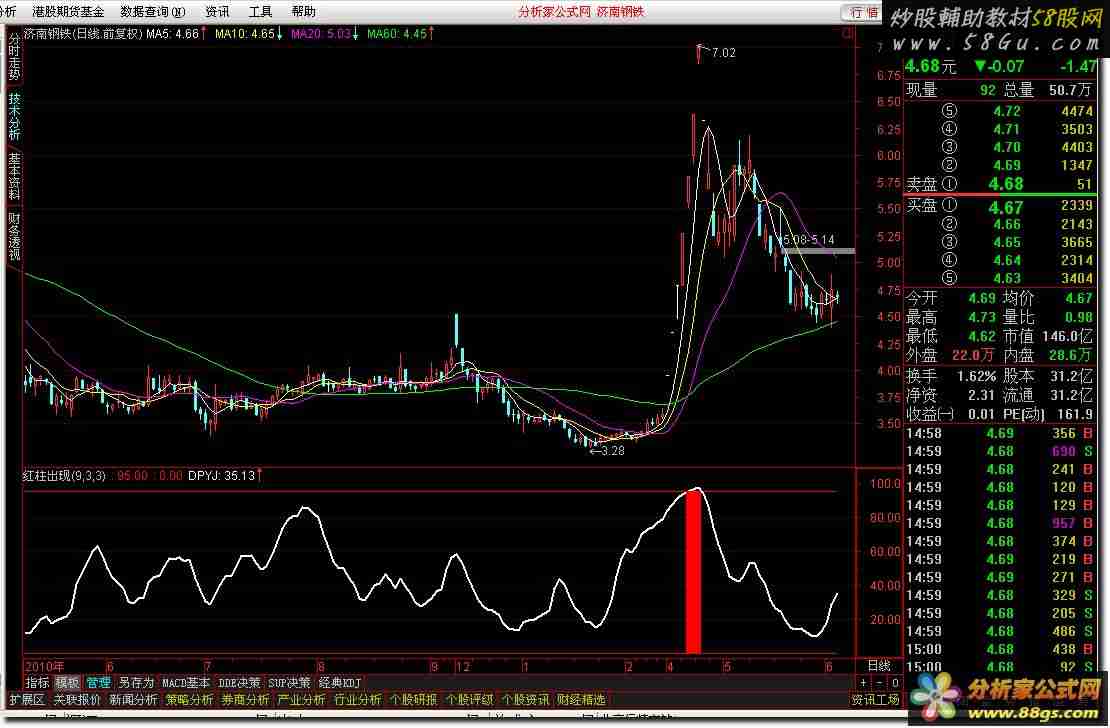Viewport: 1110px width, 728px height.
Task: Open the 新闻分析 bottom tab
Action: tap(133, 700)
